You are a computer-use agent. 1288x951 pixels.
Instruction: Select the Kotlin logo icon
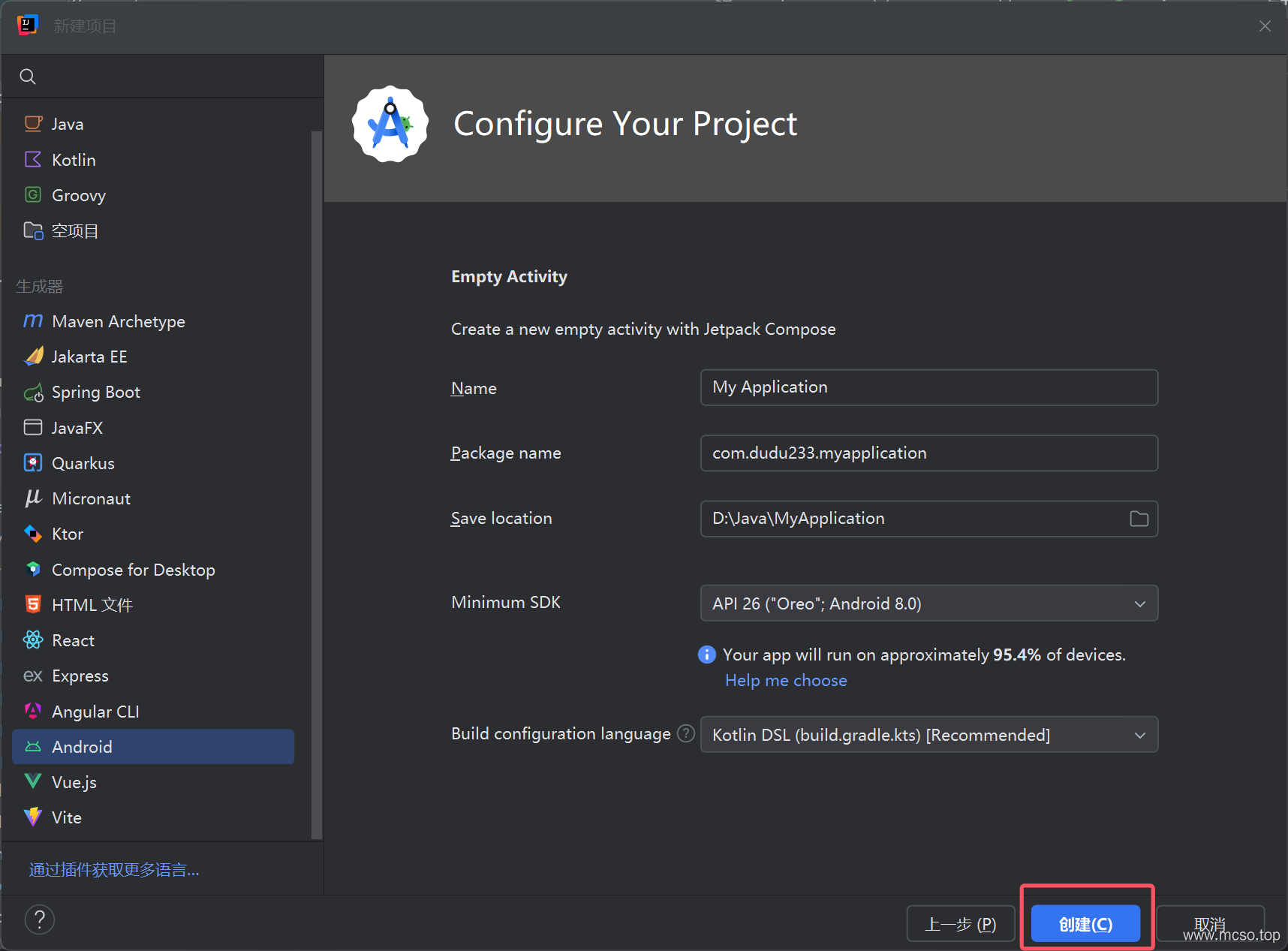coord(33,159)
